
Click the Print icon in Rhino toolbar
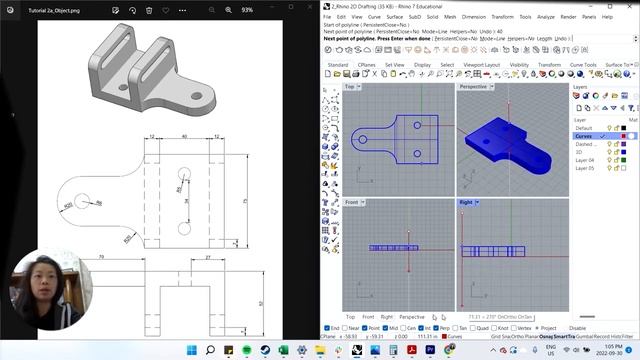coord(356,74)
